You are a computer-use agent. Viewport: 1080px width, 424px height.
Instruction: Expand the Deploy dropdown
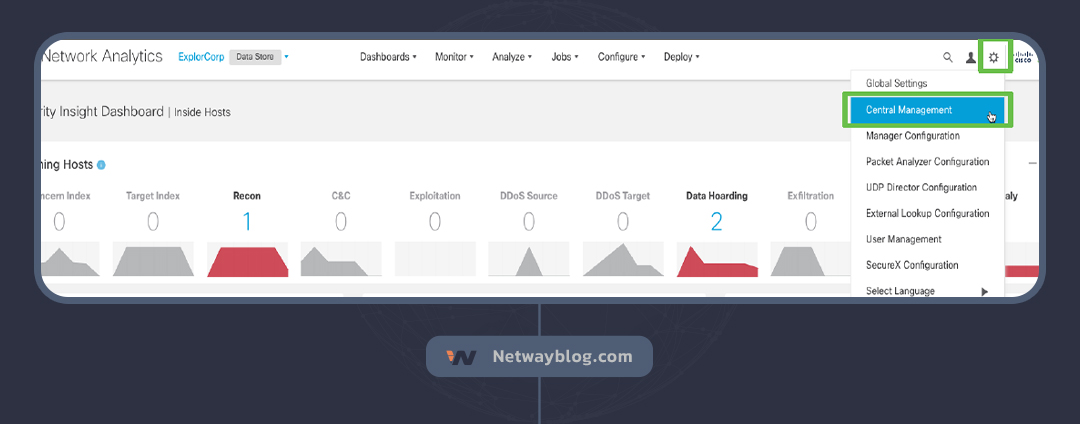681,57
